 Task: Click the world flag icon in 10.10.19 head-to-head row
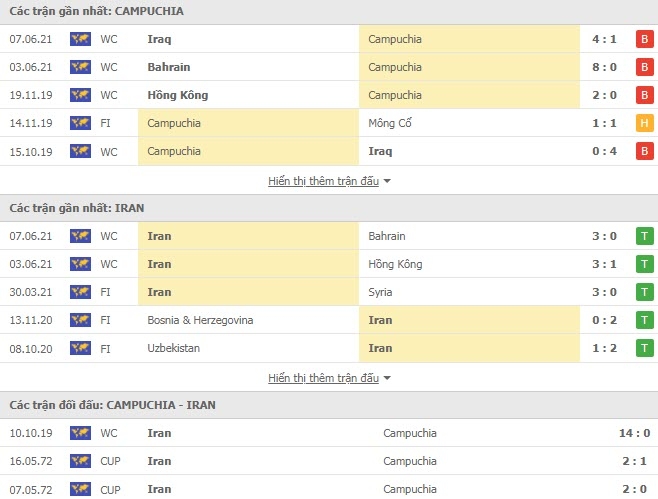[80, 433]
